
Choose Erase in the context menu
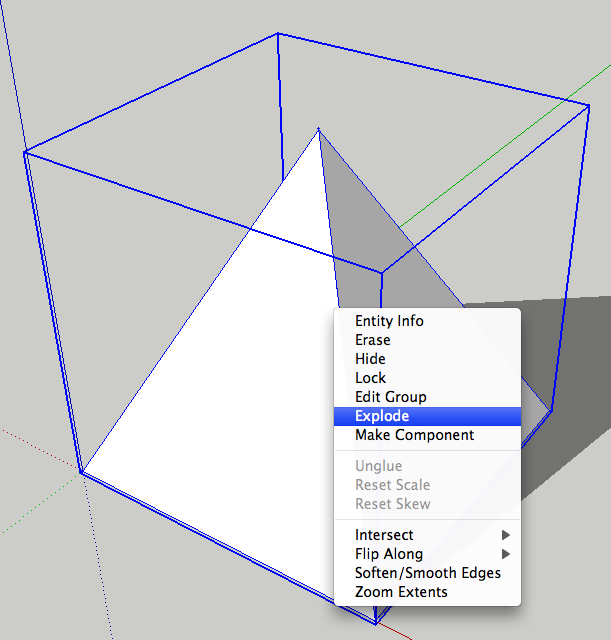(x=372, y=340)
